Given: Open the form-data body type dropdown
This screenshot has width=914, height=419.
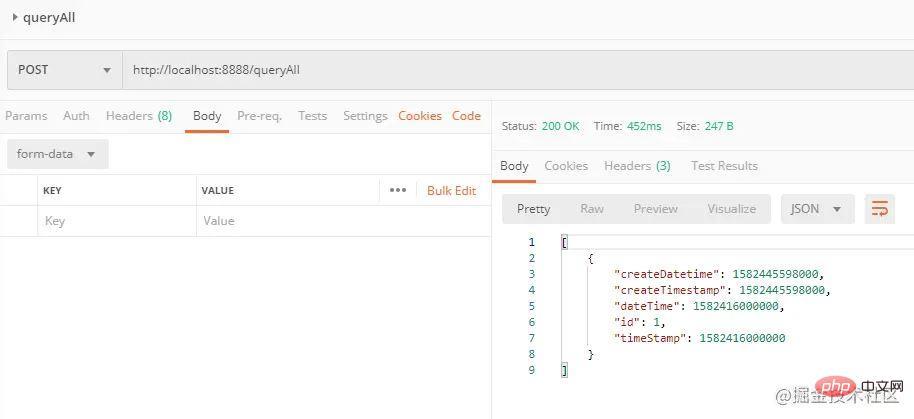Looking at the screenshot, I should (57, 154).
